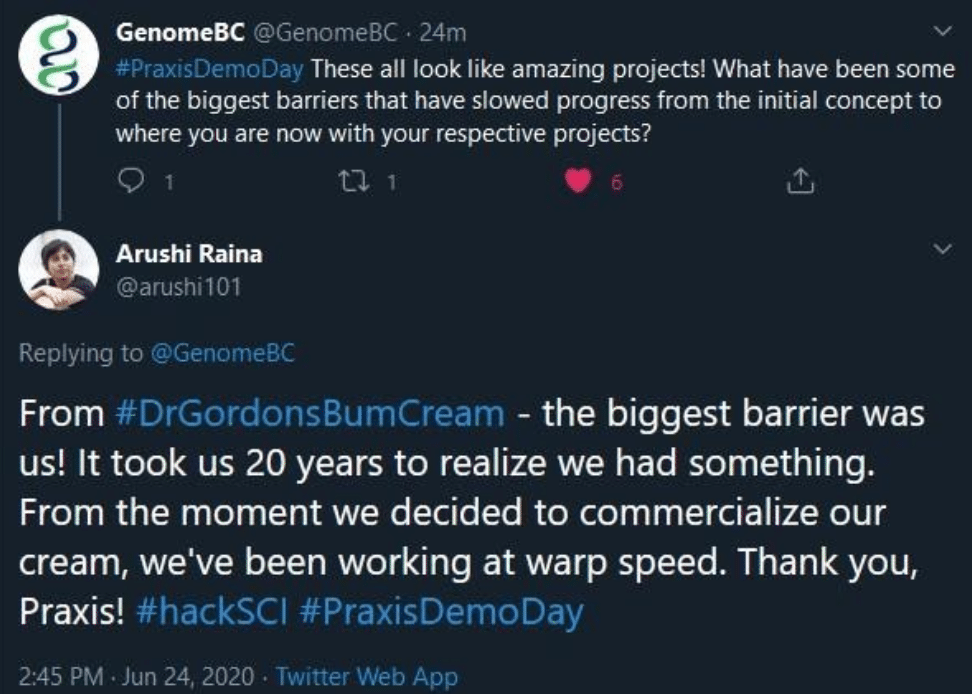972x694 pixels.
Task: Click the 24m timestamp on GenomeBC tweet
Action: (443, 33)
